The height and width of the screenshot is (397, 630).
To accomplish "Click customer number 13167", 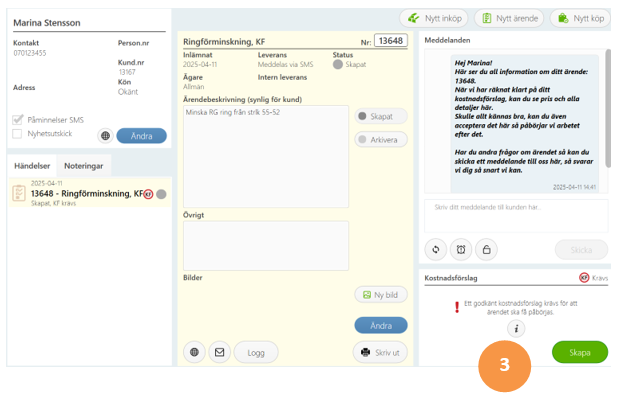I will [127, 72].
